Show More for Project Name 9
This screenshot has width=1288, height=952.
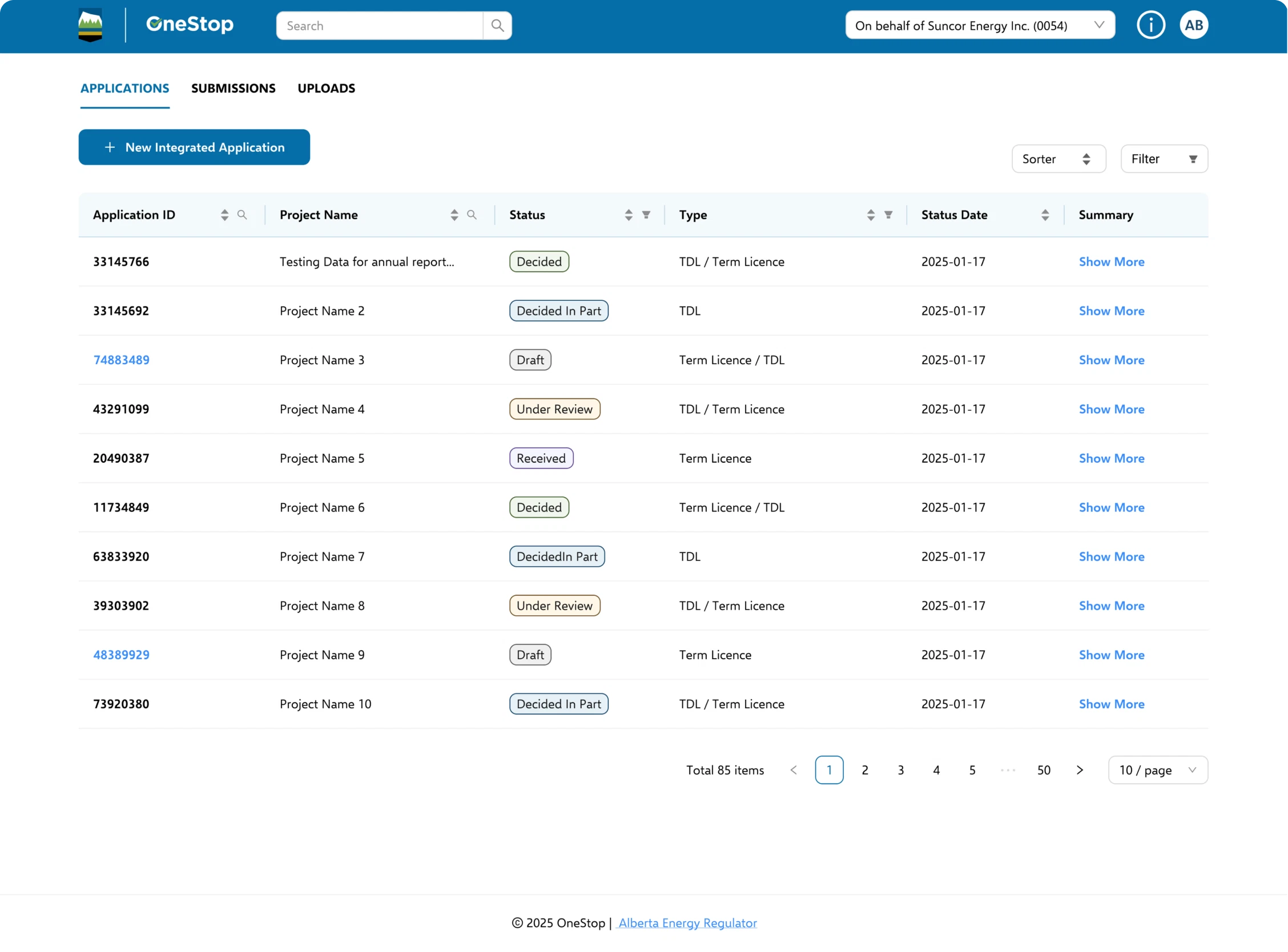coord(1112,655)
